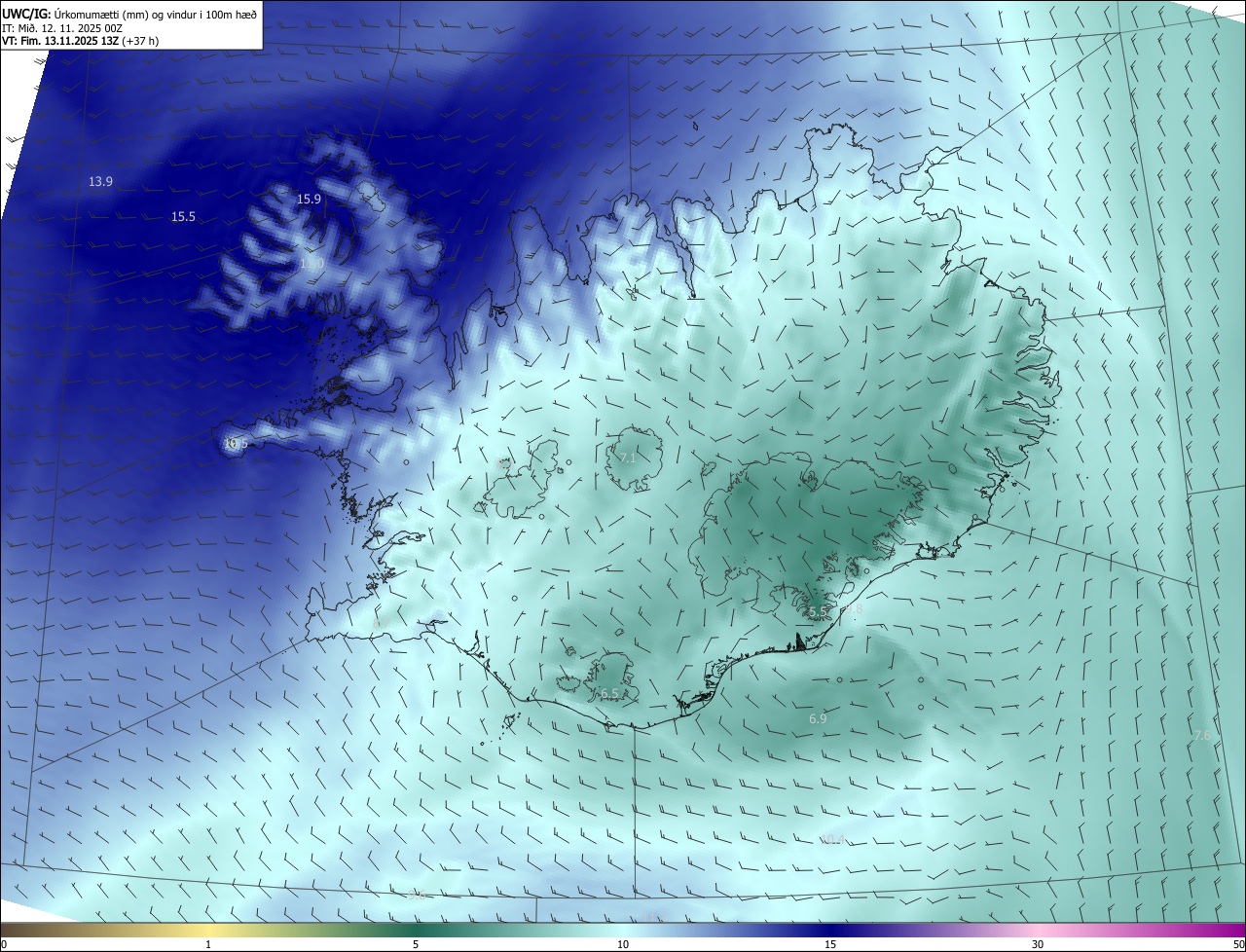This screenshot has height=952, width=1246.
Task: Click the 30 tick label on the color scale
Action: (x=1038, y=944)
